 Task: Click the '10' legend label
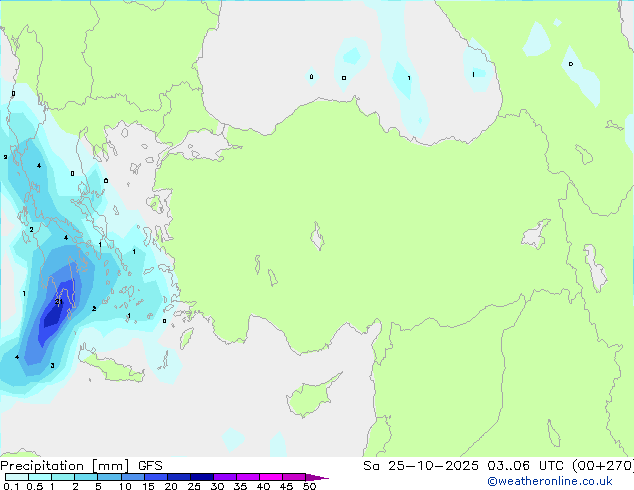point(125,486)
